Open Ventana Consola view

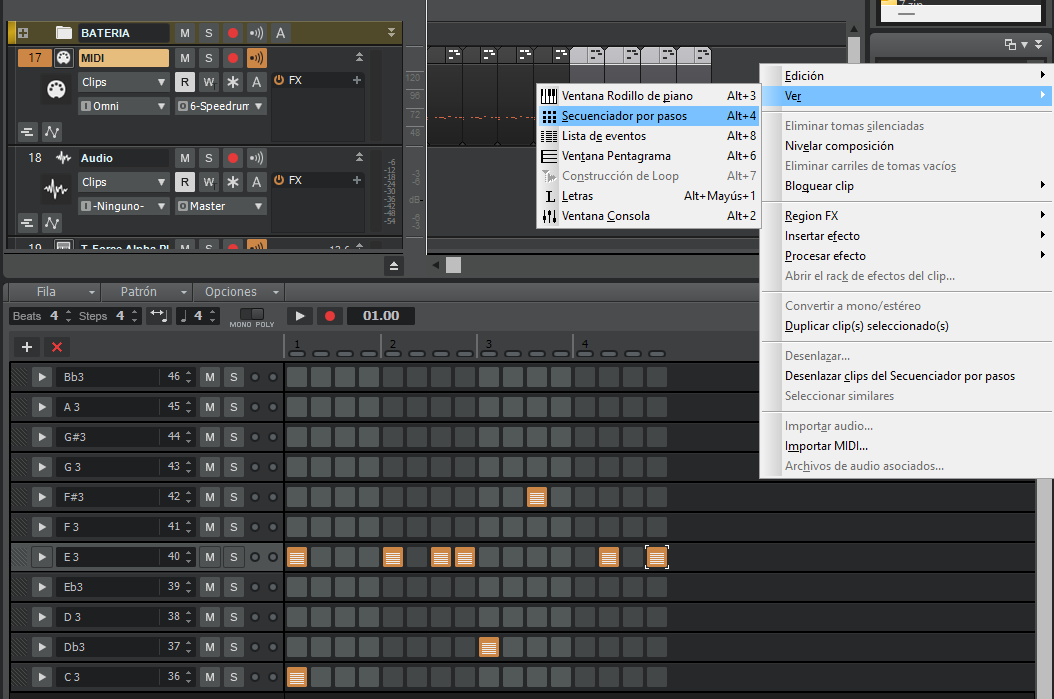(x=649, y=216)
